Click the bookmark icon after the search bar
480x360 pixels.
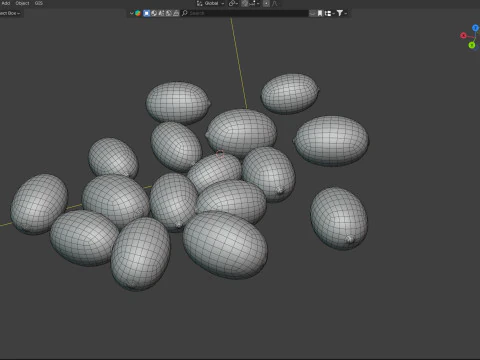tap(320, 13)
